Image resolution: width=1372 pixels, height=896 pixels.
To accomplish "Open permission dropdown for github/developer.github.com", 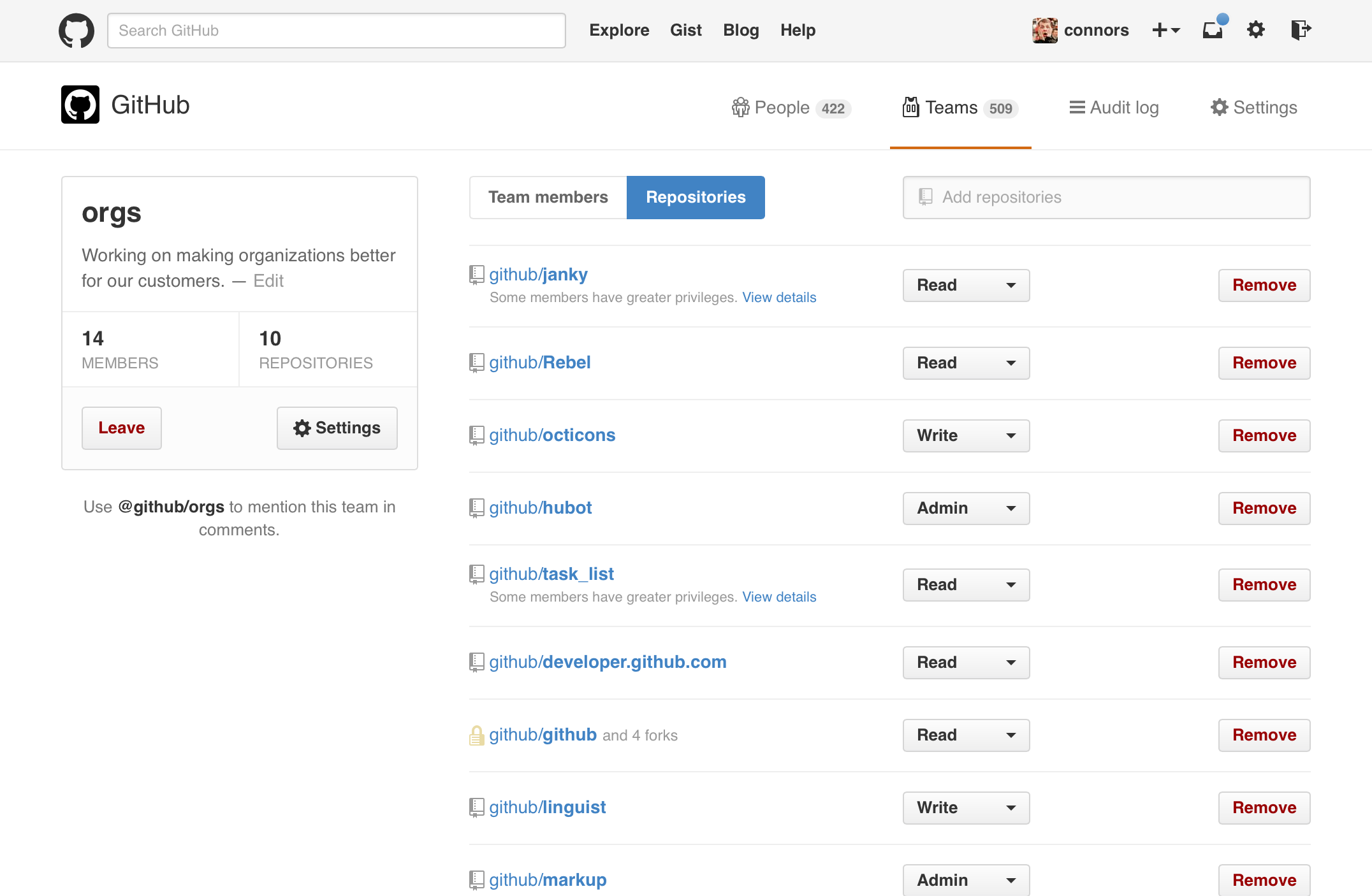I will coord(967,663).
